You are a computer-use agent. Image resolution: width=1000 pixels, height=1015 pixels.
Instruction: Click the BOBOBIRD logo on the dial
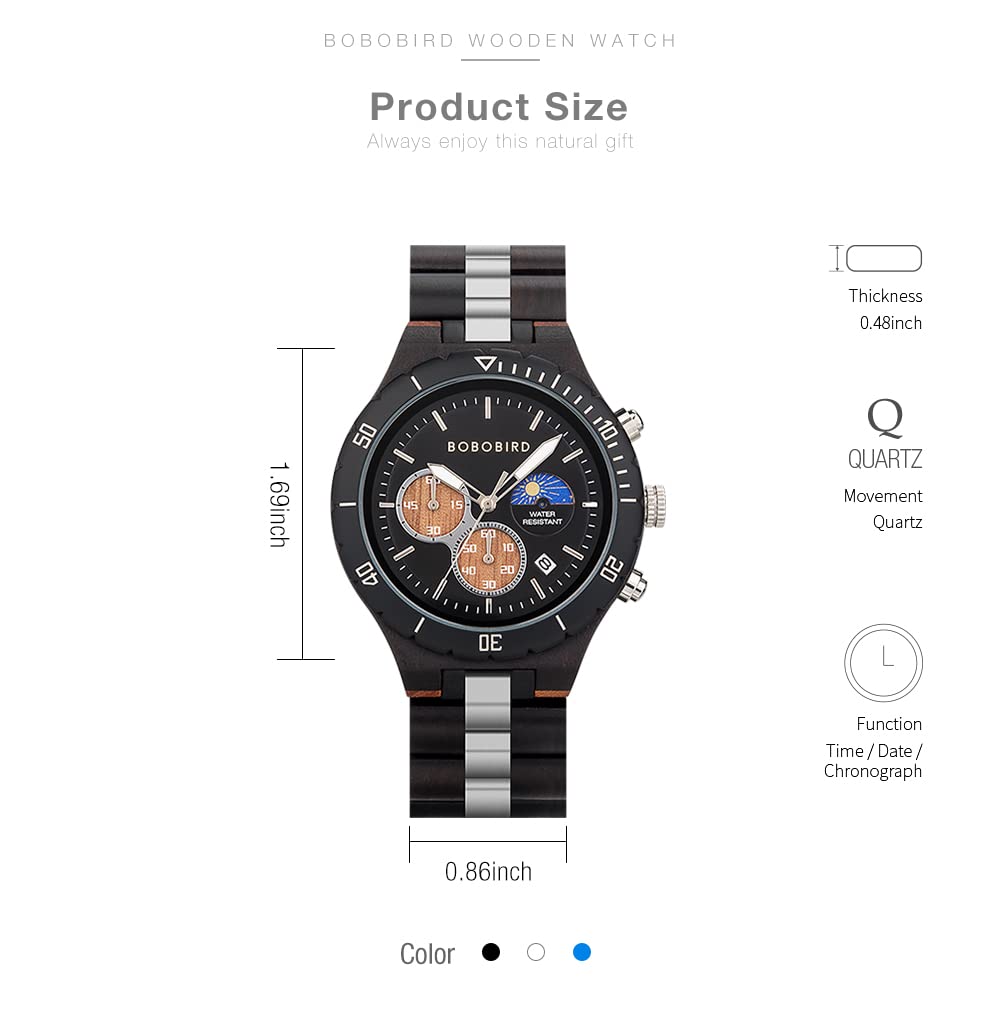489,447
